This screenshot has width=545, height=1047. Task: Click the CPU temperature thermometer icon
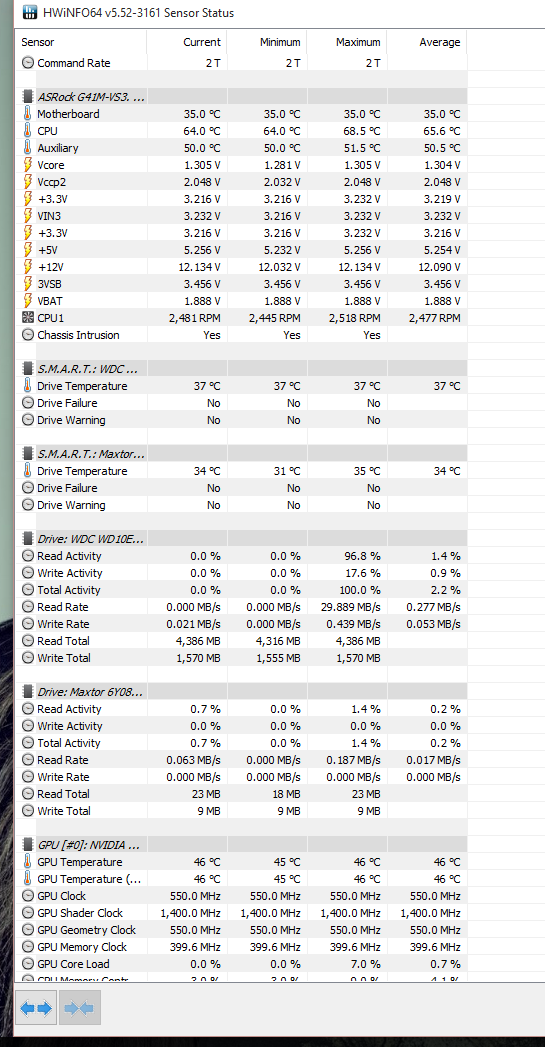(27, 131)
